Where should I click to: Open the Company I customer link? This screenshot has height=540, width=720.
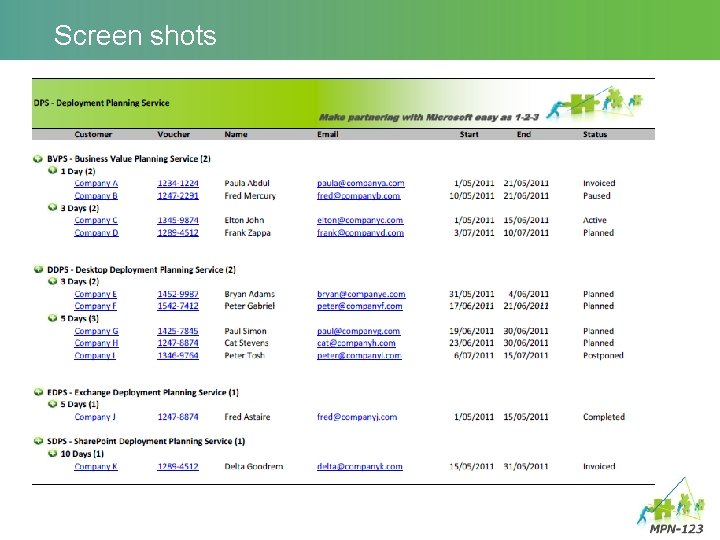point(95,355)
